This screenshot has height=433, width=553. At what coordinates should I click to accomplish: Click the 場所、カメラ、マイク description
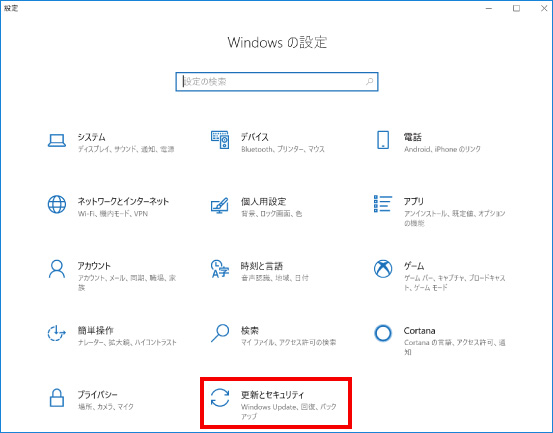pyautogui.click(x=106, y=407)
